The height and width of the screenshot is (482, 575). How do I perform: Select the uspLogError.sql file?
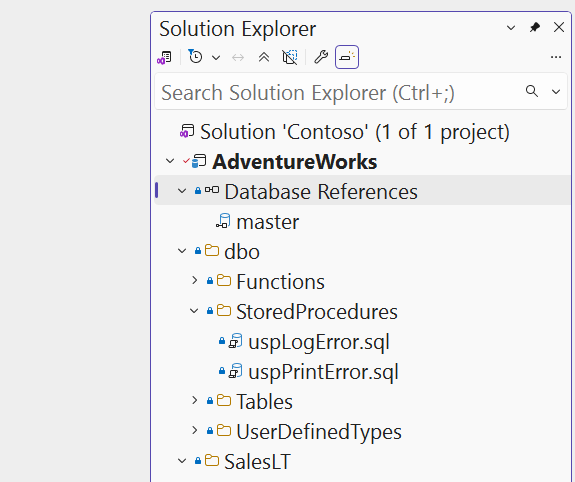319,342
